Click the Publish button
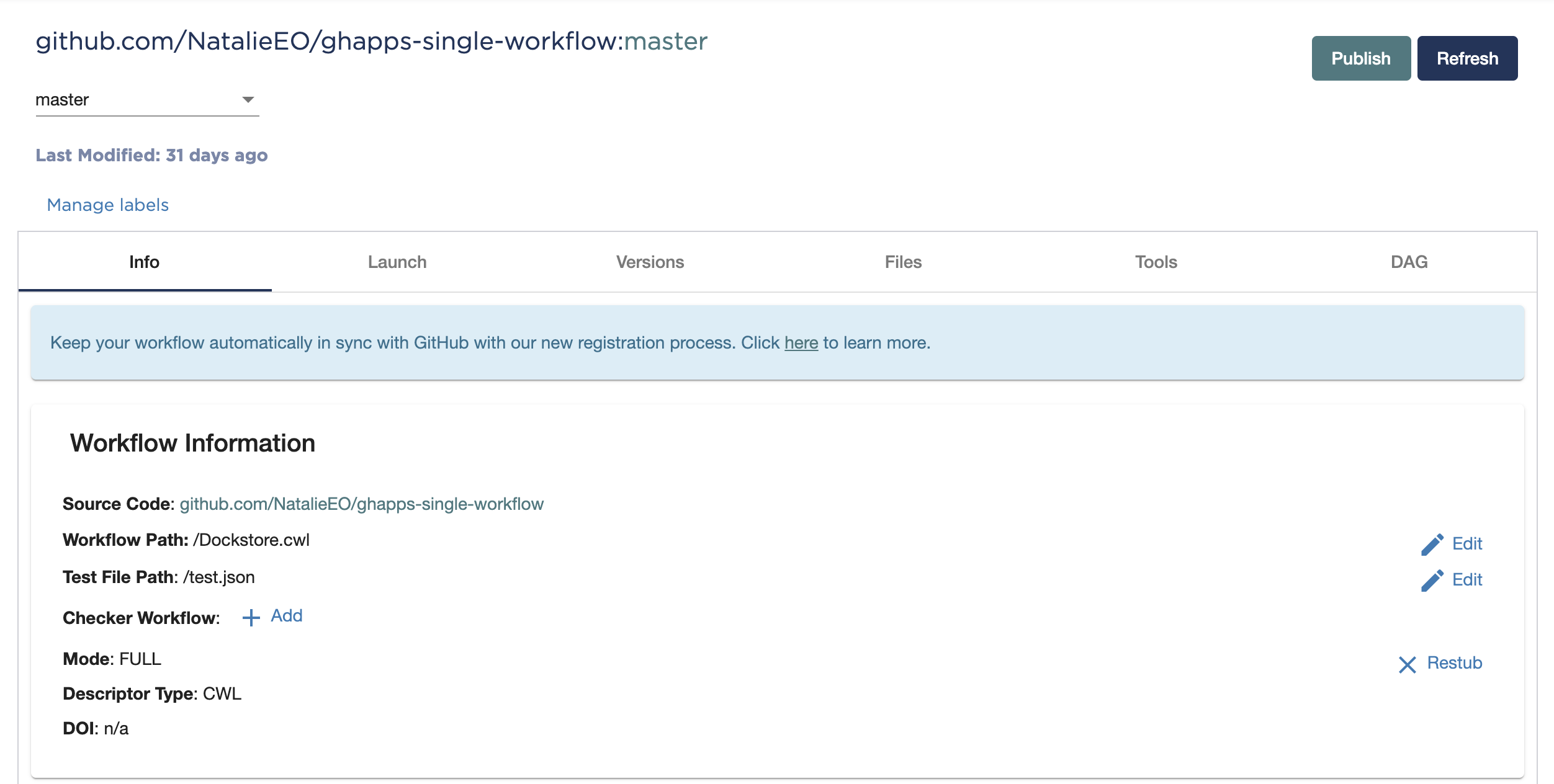The height and width of the screenshot is (784, 1554). point(1360,58)
